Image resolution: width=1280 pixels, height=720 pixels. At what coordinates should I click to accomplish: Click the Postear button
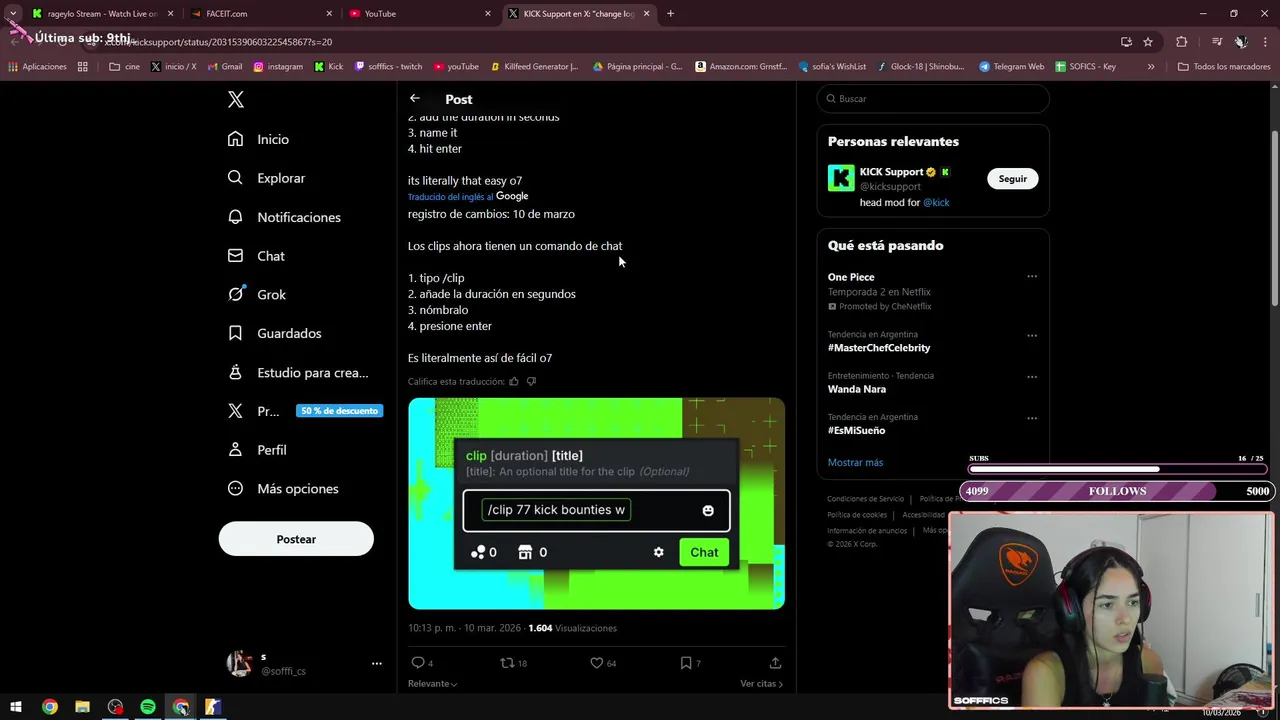296,539
